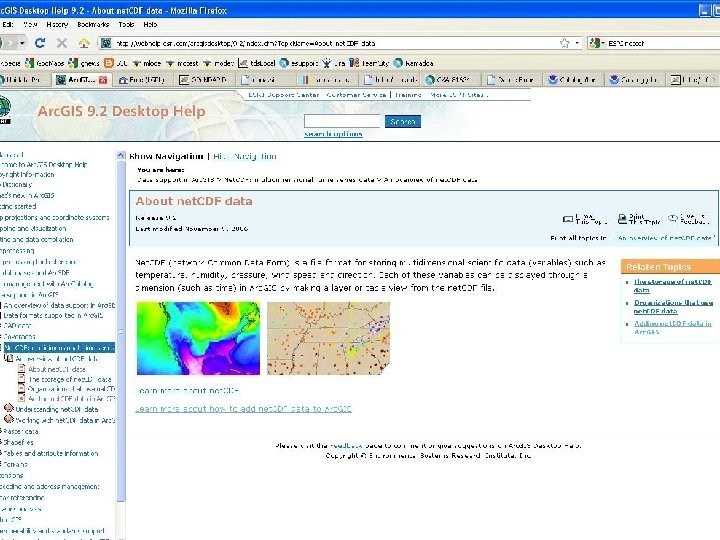Click the Training header link
Image resolution: width=720 pixels, height=540 pixels.
click(x=408, y=95)
